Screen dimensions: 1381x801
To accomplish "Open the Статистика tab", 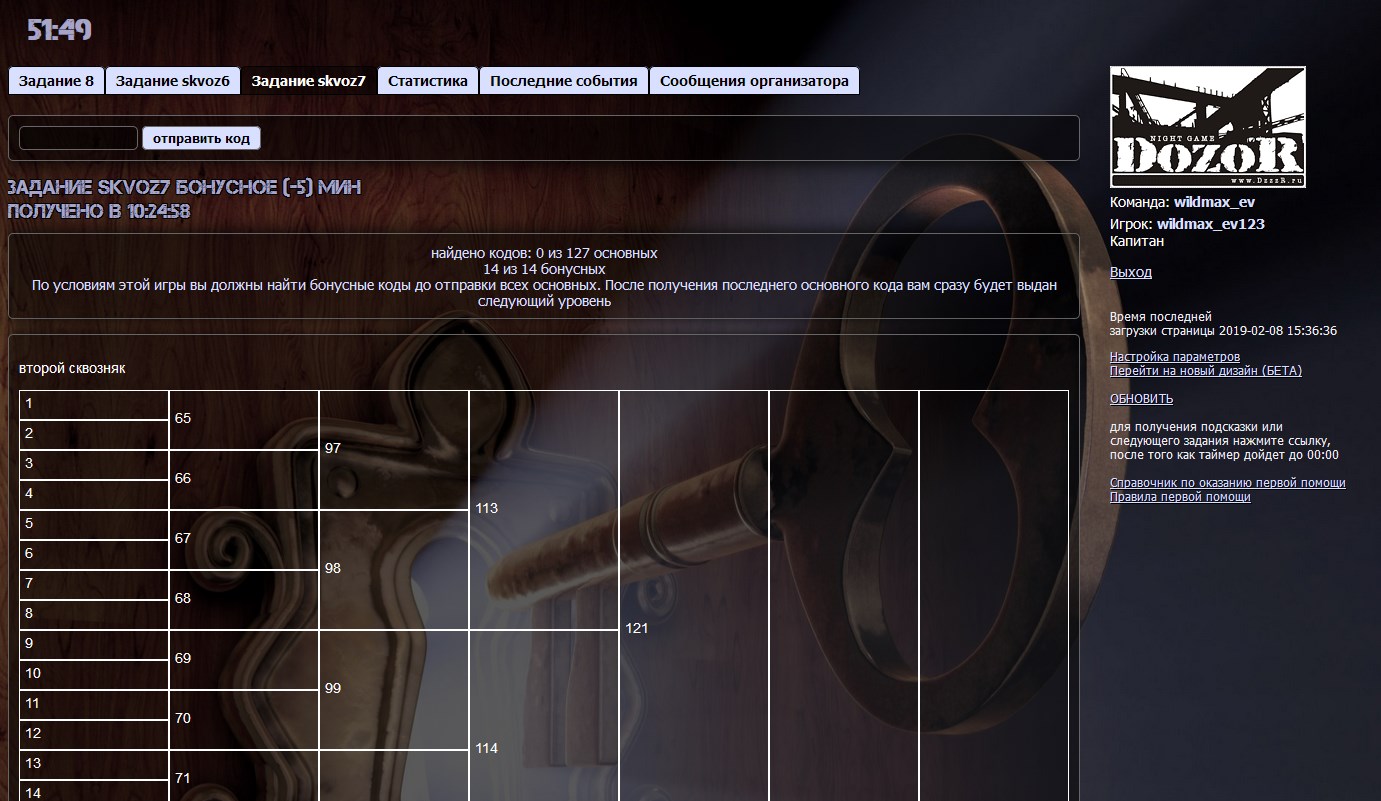I will point(428,81).
